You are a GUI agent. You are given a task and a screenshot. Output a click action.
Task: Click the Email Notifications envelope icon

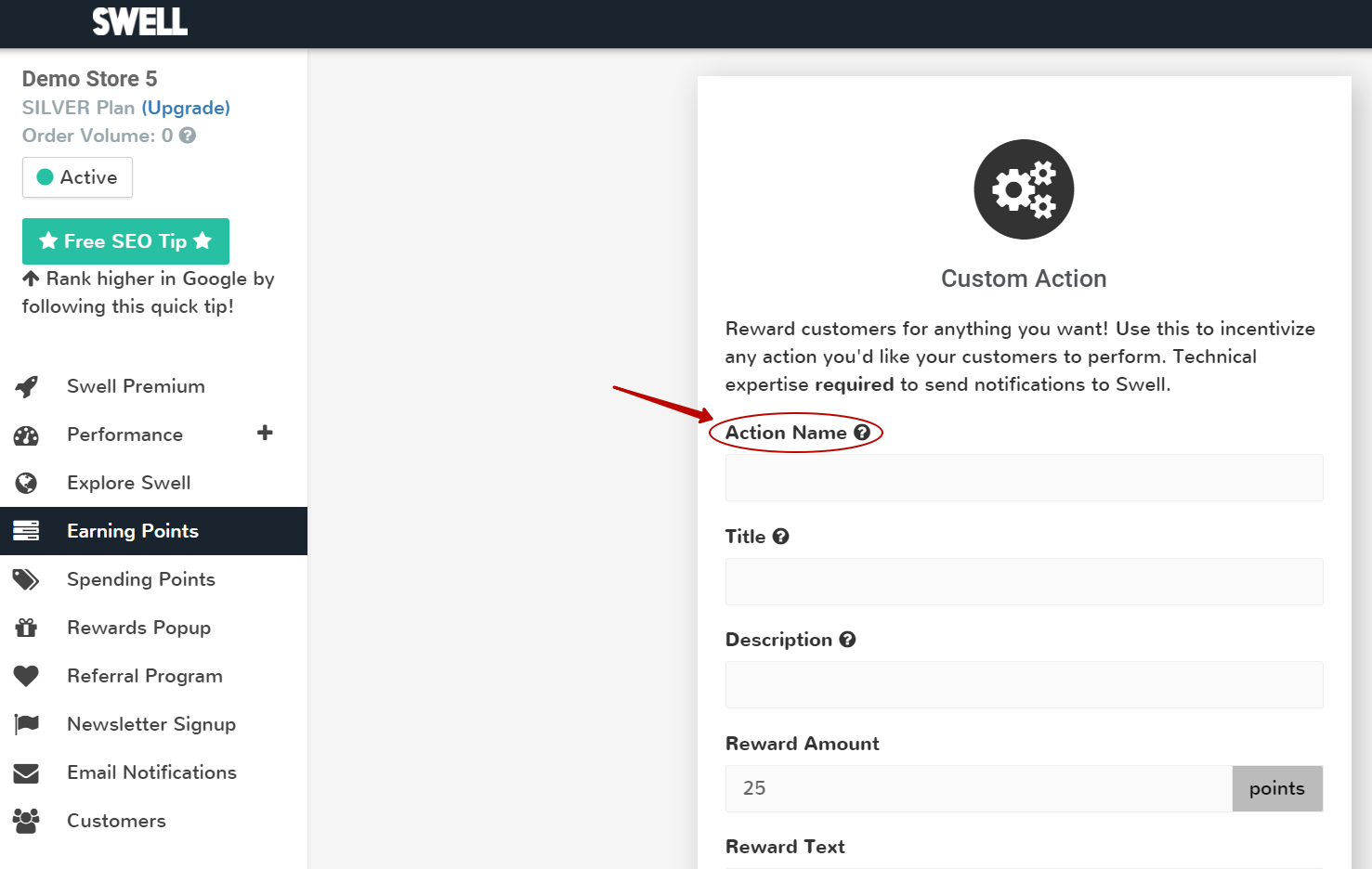[26, 772]
